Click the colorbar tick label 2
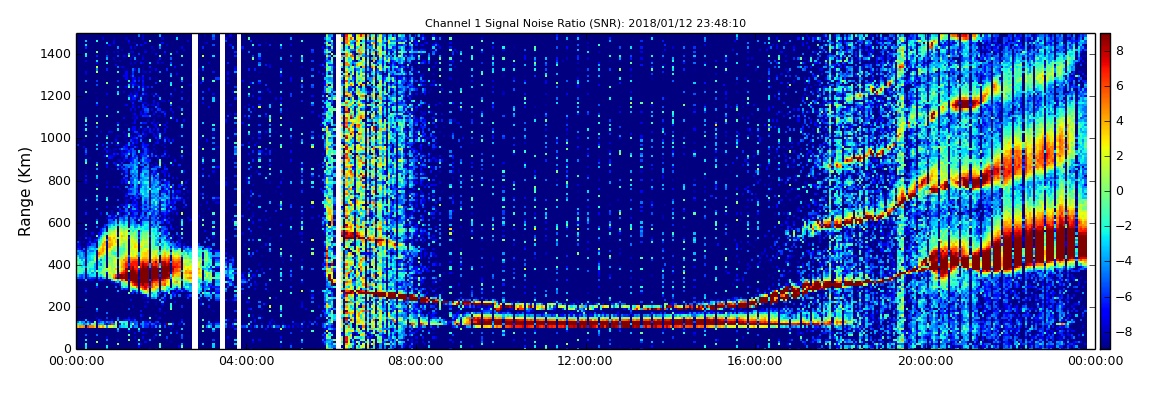The width and height of the screenshot is (1150, 407). pos(1120,155)
